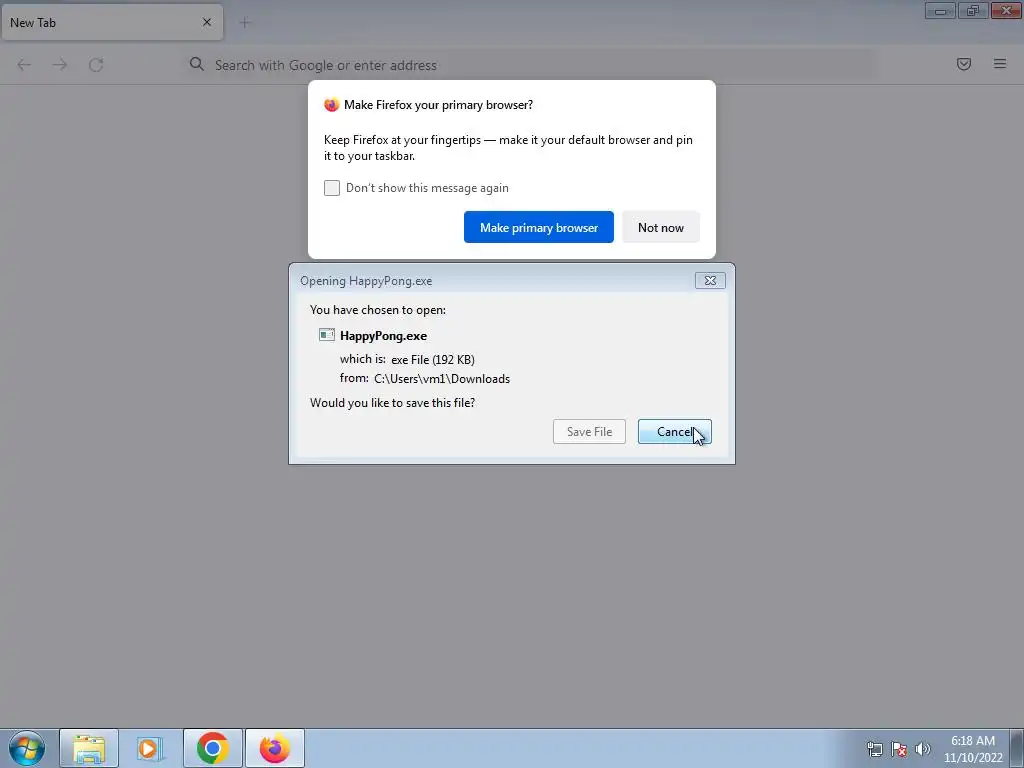Click the Firefox forward arrow
1024x768 pixels.
(60, 65)
